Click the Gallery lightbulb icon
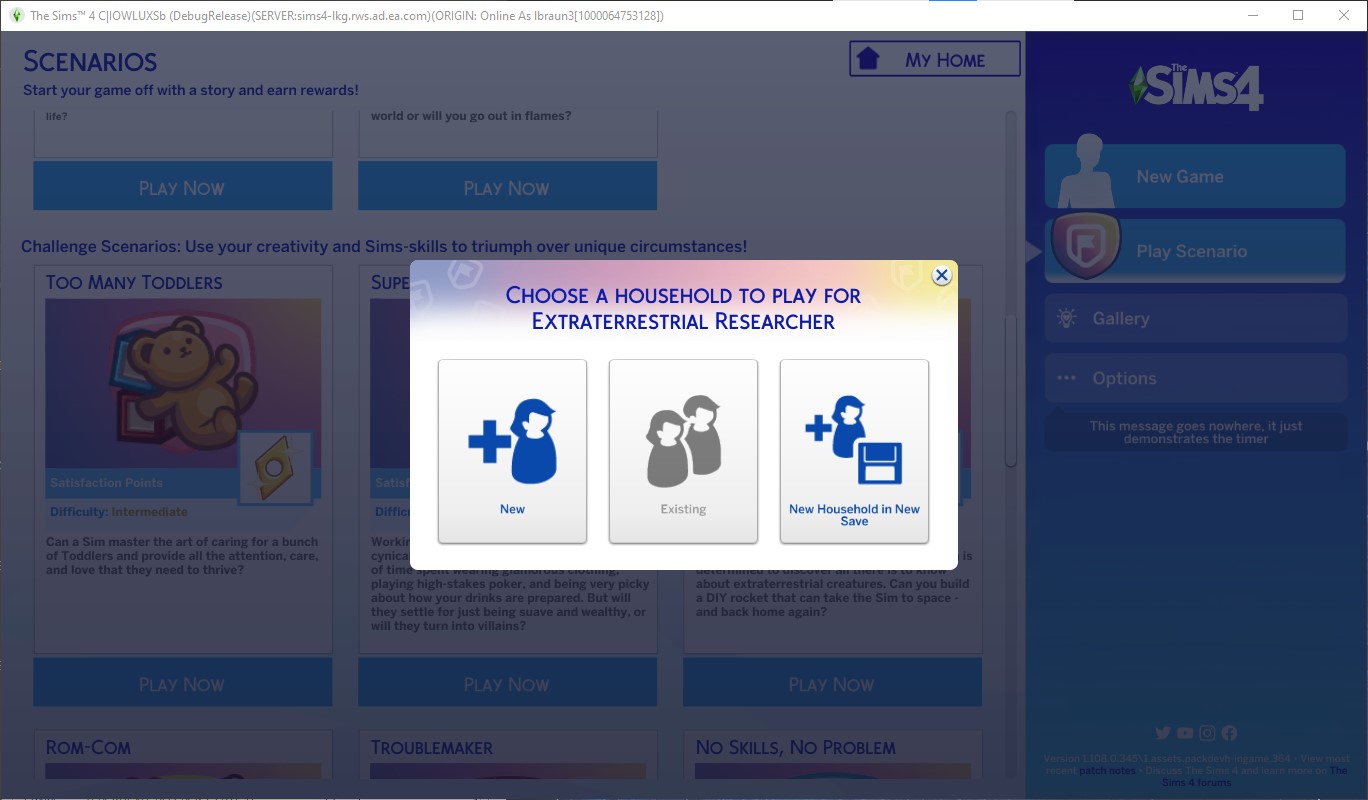The image size is (1368, 800). [1066, 318]
